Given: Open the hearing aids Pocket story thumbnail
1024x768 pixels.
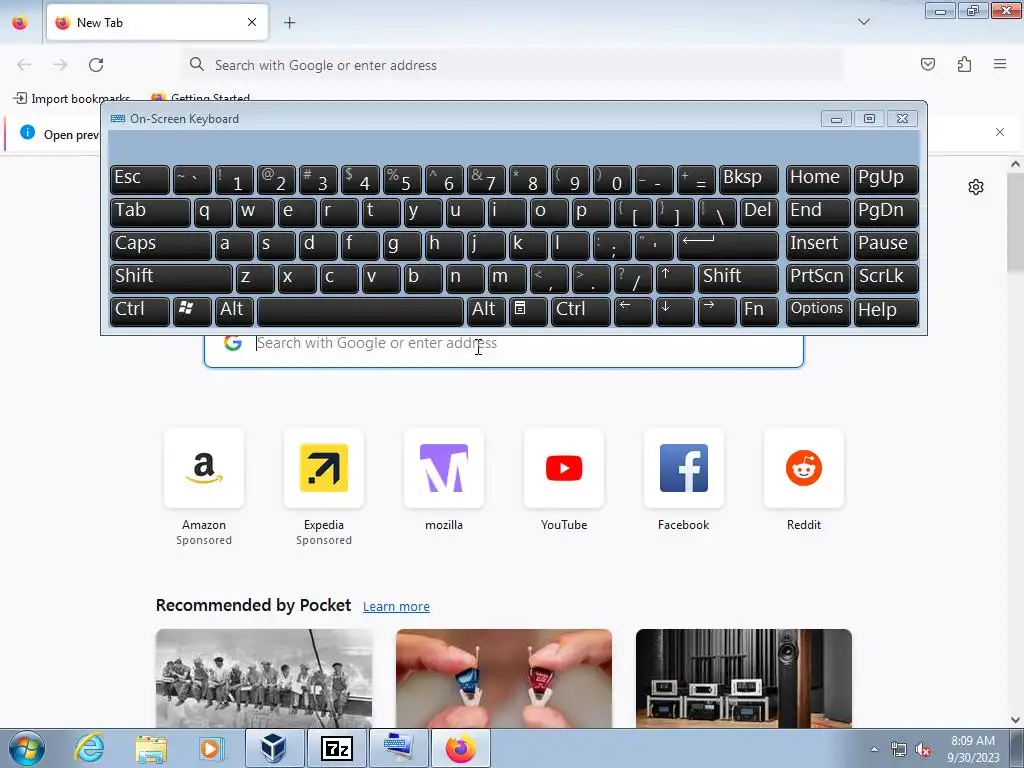Looking at the screenshot, I should click(504, 678).
